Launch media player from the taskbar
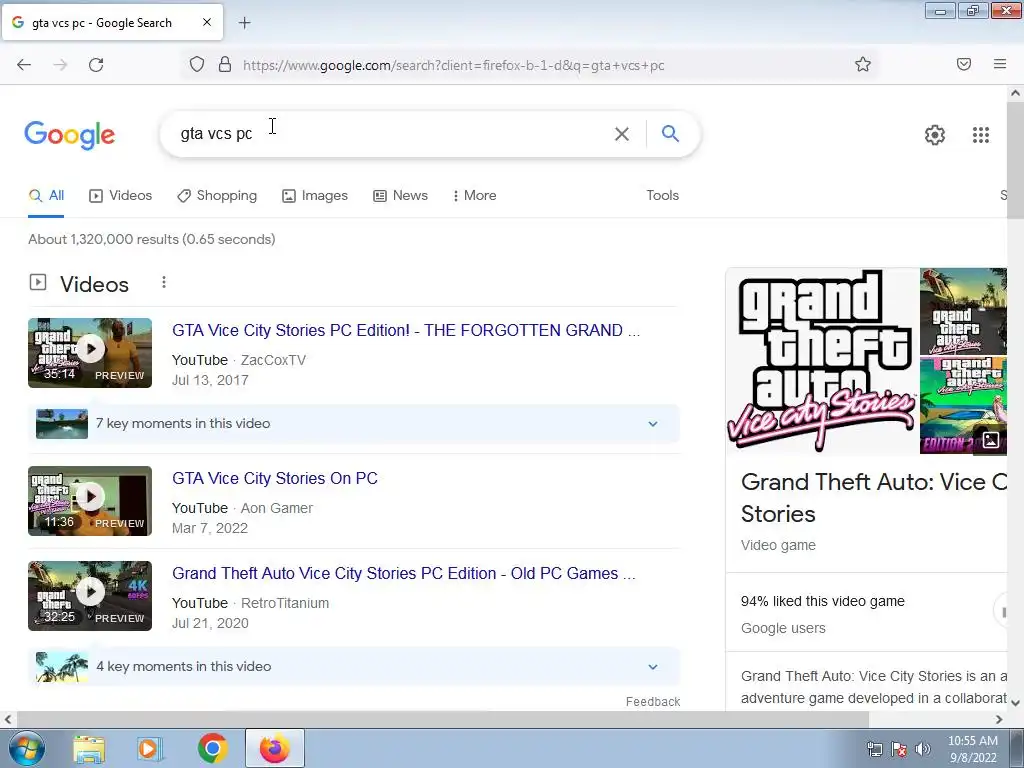Screen dimensions: 1024x768 150,749
